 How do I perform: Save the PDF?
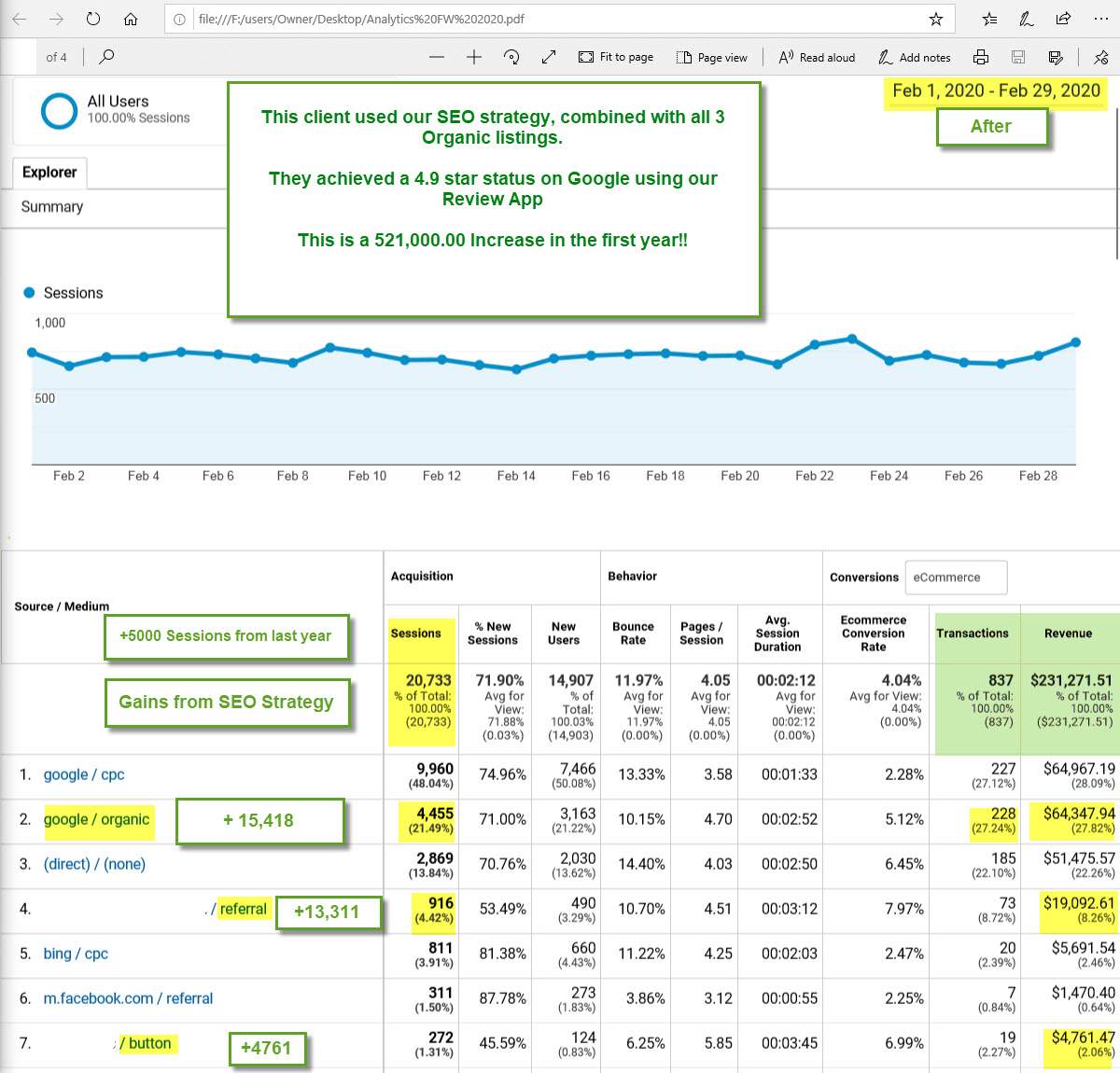[x=1018, y=57]
